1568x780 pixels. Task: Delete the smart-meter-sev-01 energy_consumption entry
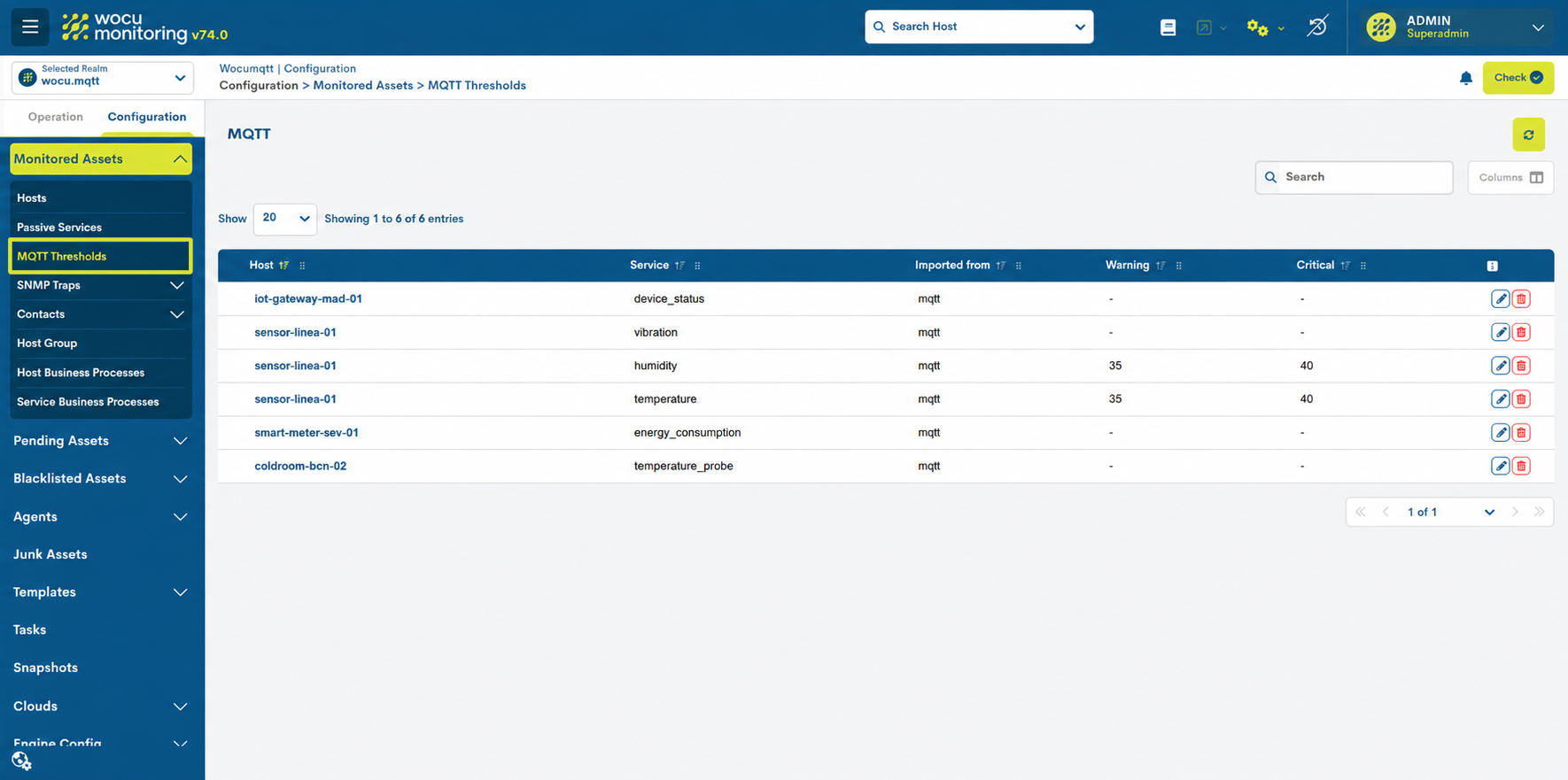click(x=1521, y=433)
